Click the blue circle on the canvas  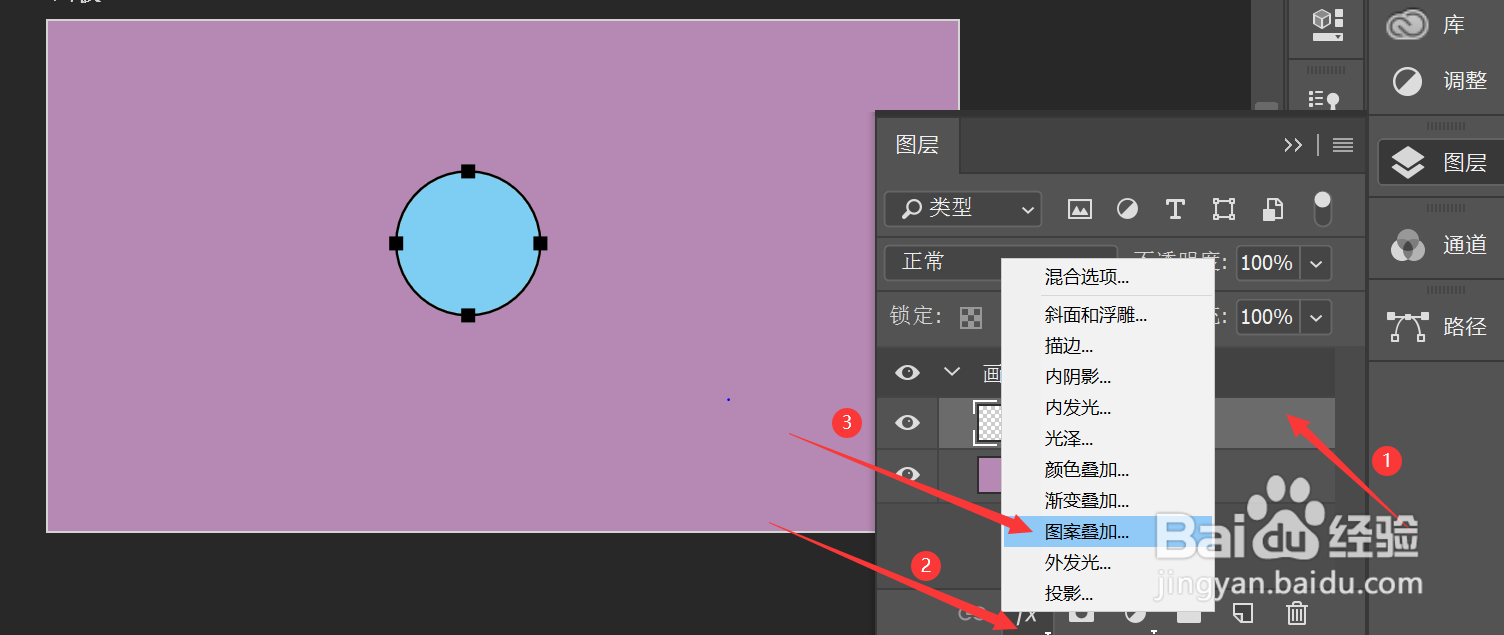click(468, 243)
